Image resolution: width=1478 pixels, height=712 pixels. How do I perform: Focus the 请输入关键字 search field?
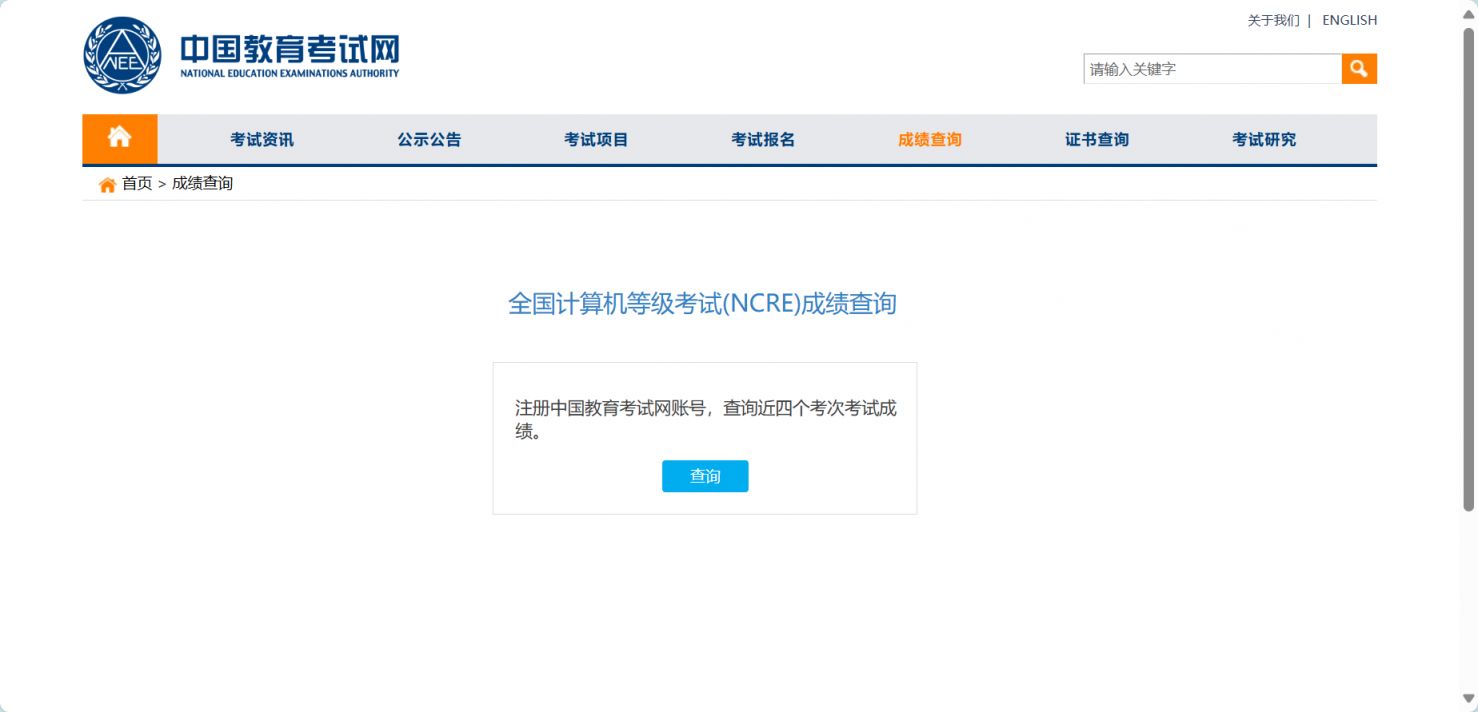[x=1212, y=69]
